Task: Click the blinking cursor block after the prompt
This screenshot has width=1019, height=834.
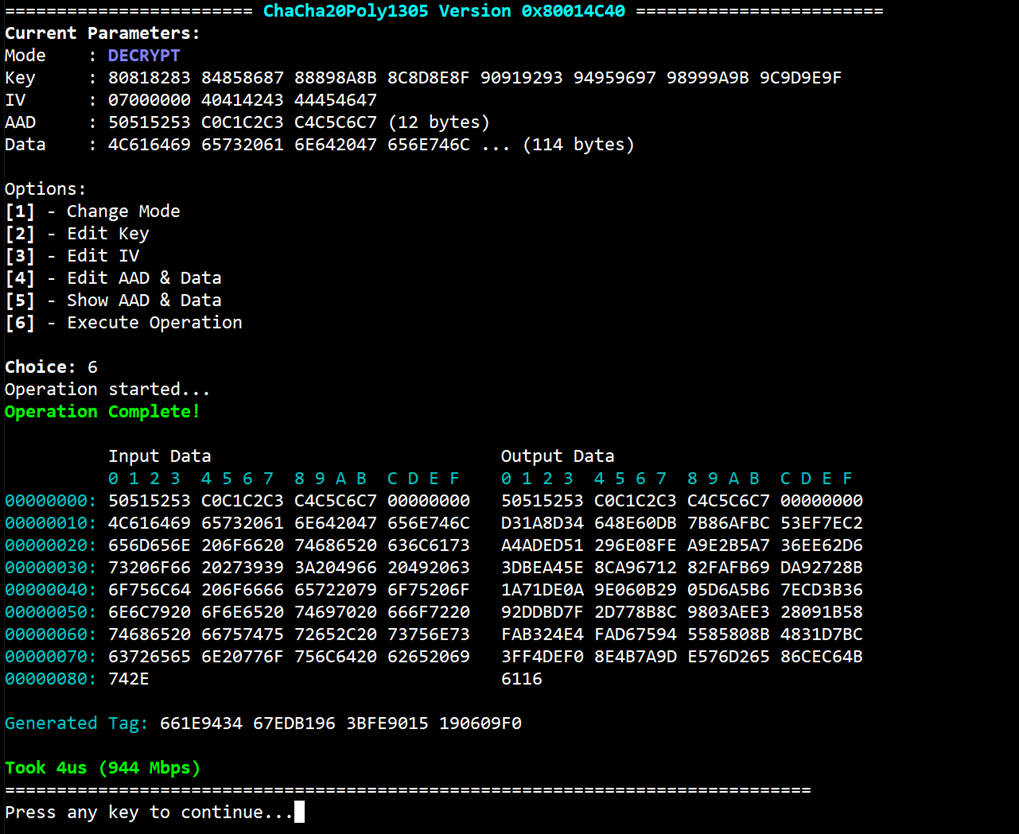Action: coord(300,812)
